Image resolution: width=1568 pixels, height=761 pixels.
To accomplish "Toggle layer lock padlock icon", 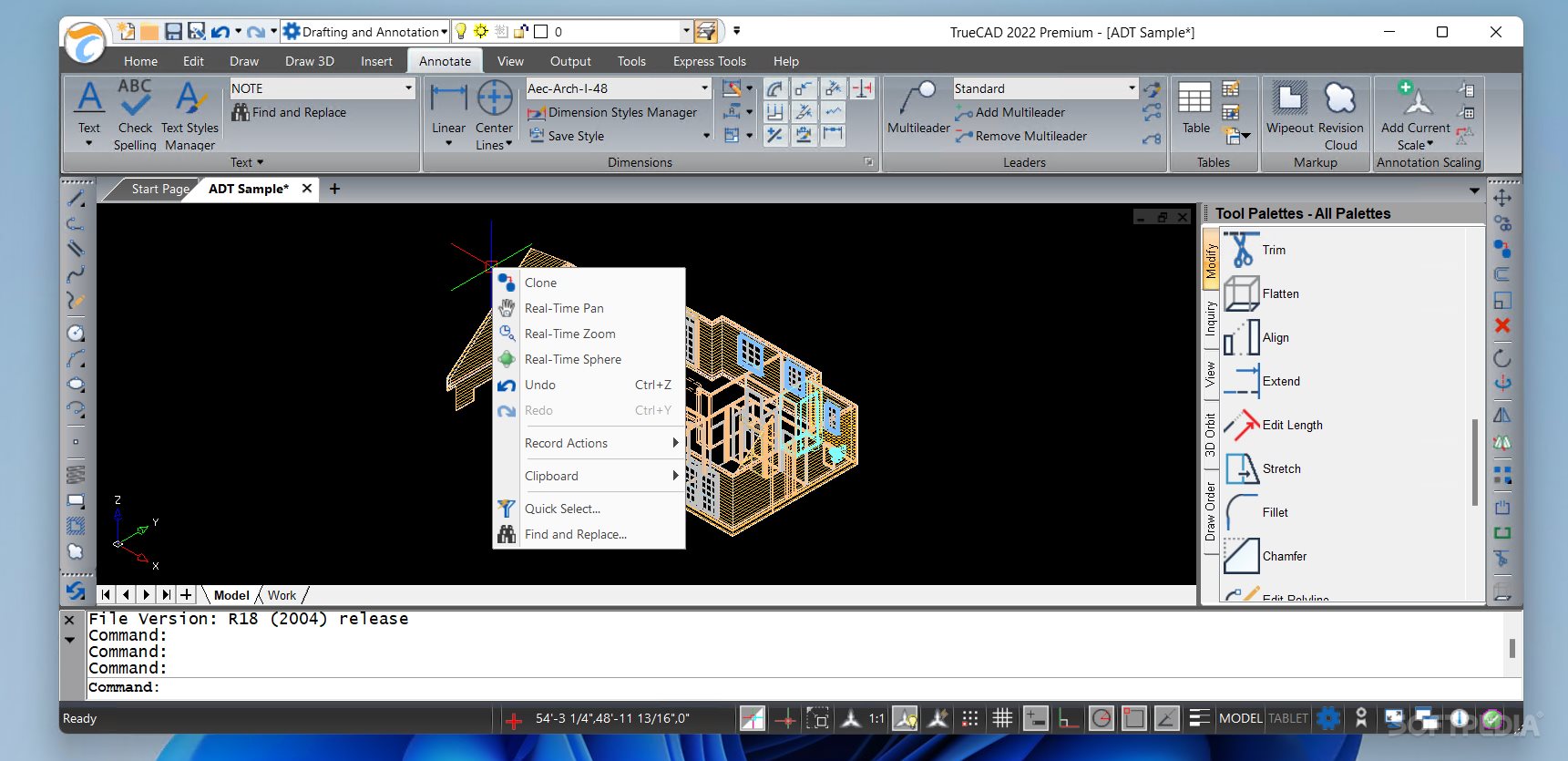I will pos(521,32).
